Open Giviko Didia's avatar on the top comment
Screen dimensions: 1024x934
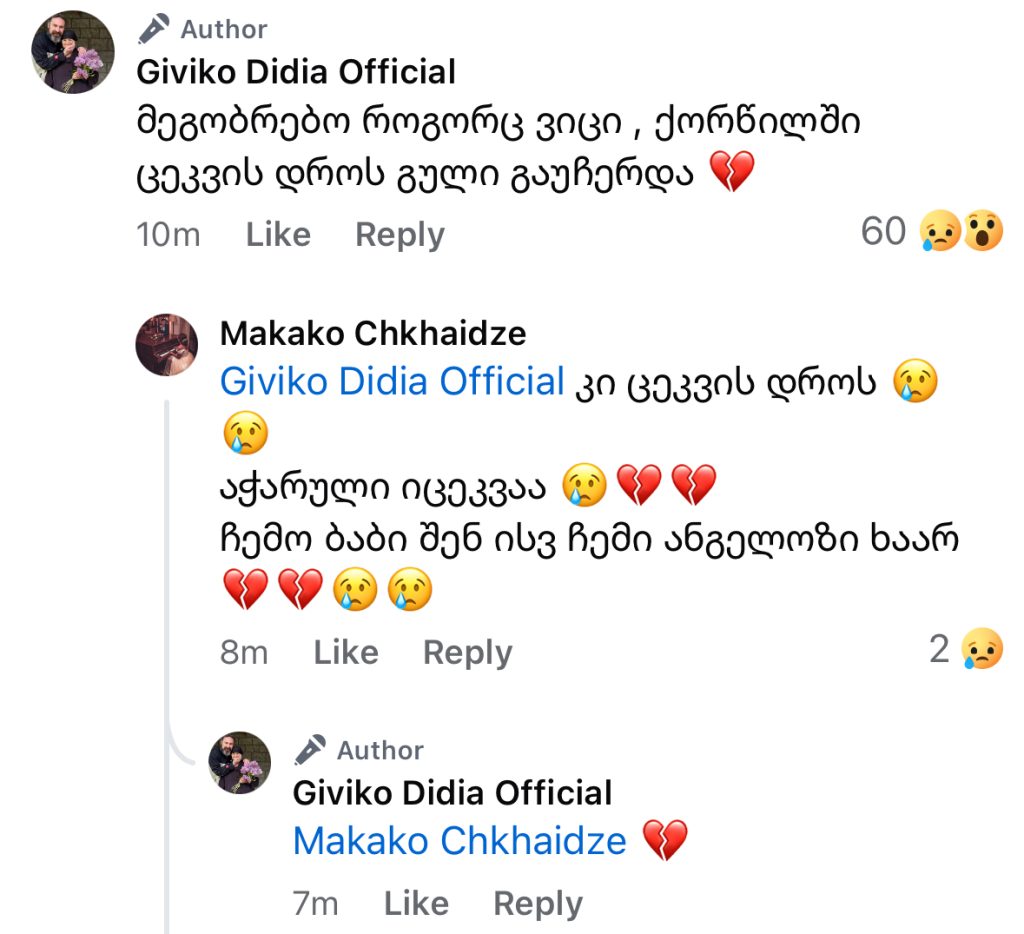pos(73,52)
